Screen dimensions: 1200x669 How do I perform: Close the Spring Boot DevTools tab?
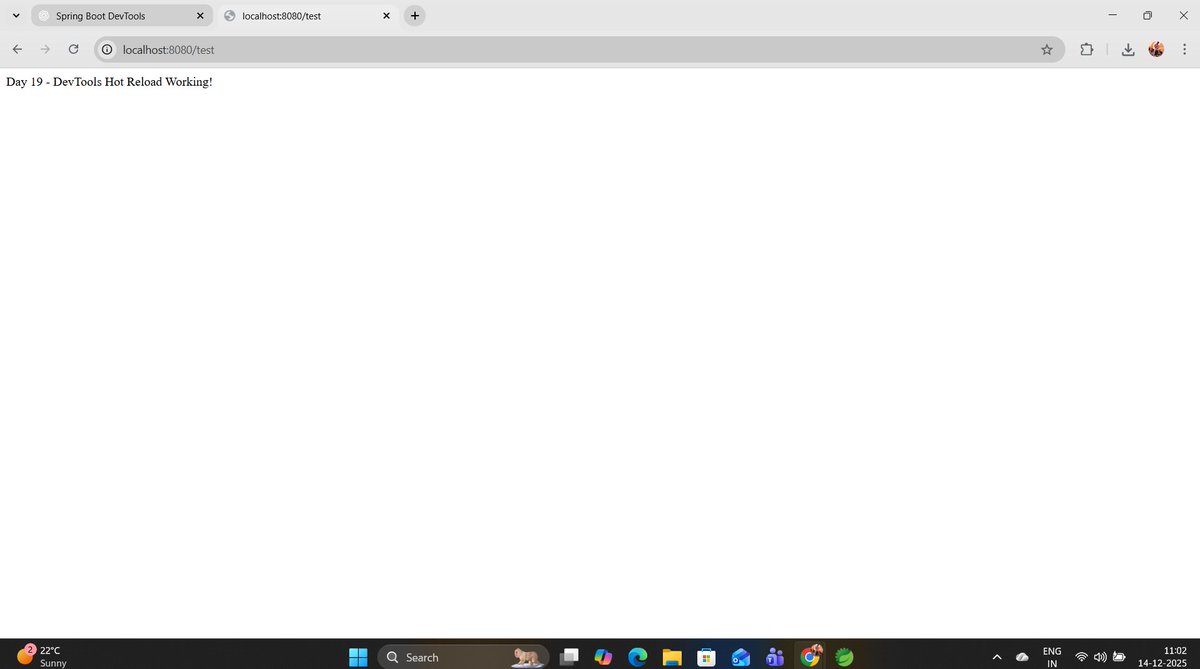(200, 16)
